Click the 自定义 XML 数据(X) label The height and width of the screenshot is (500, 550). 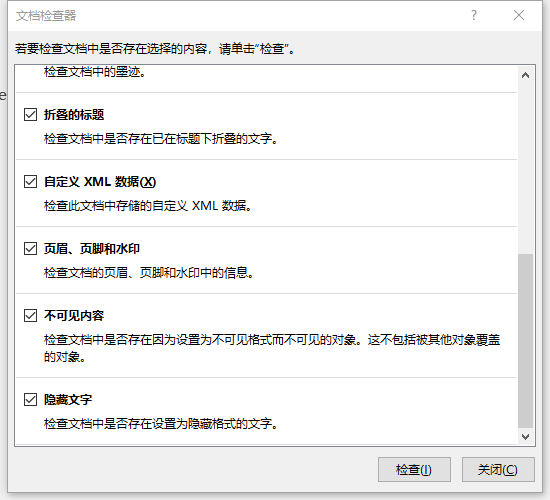(100, 182)
